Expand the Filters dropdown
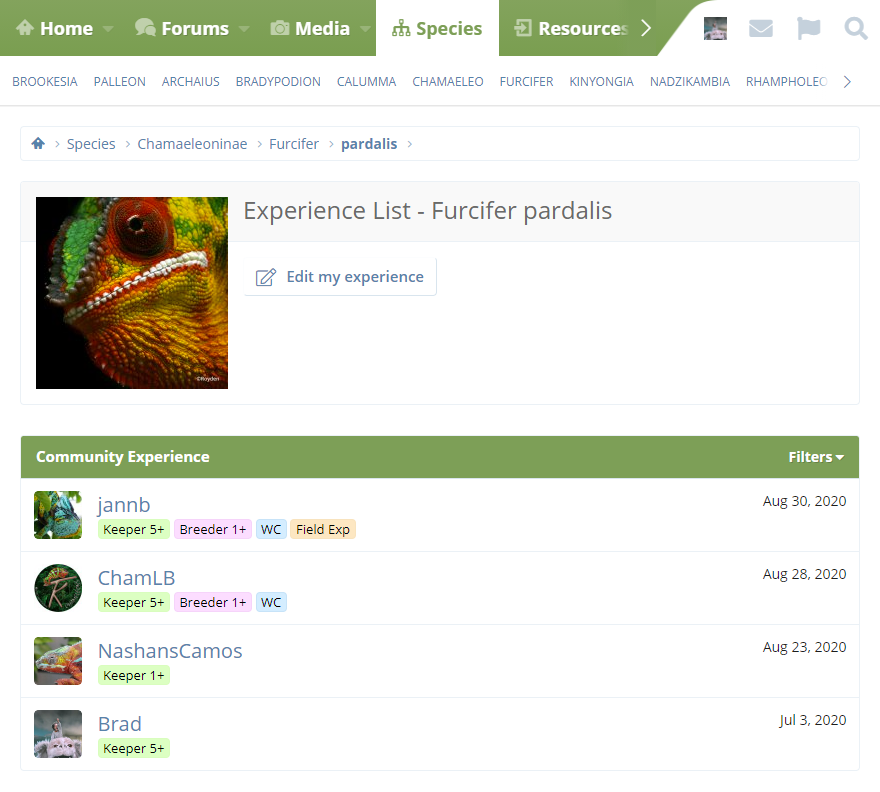 (815, 457)
